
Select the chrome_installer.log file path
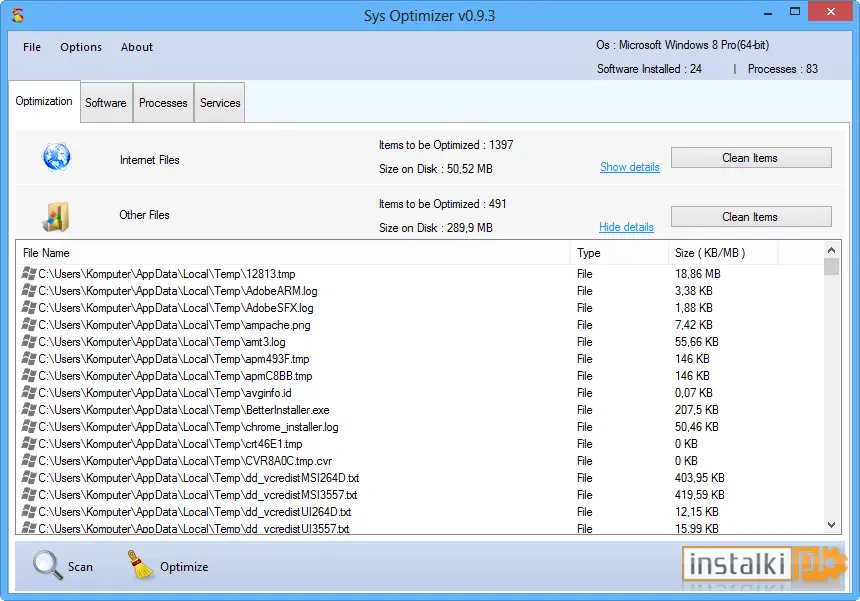pyautogui.click(x=188, y=427)
